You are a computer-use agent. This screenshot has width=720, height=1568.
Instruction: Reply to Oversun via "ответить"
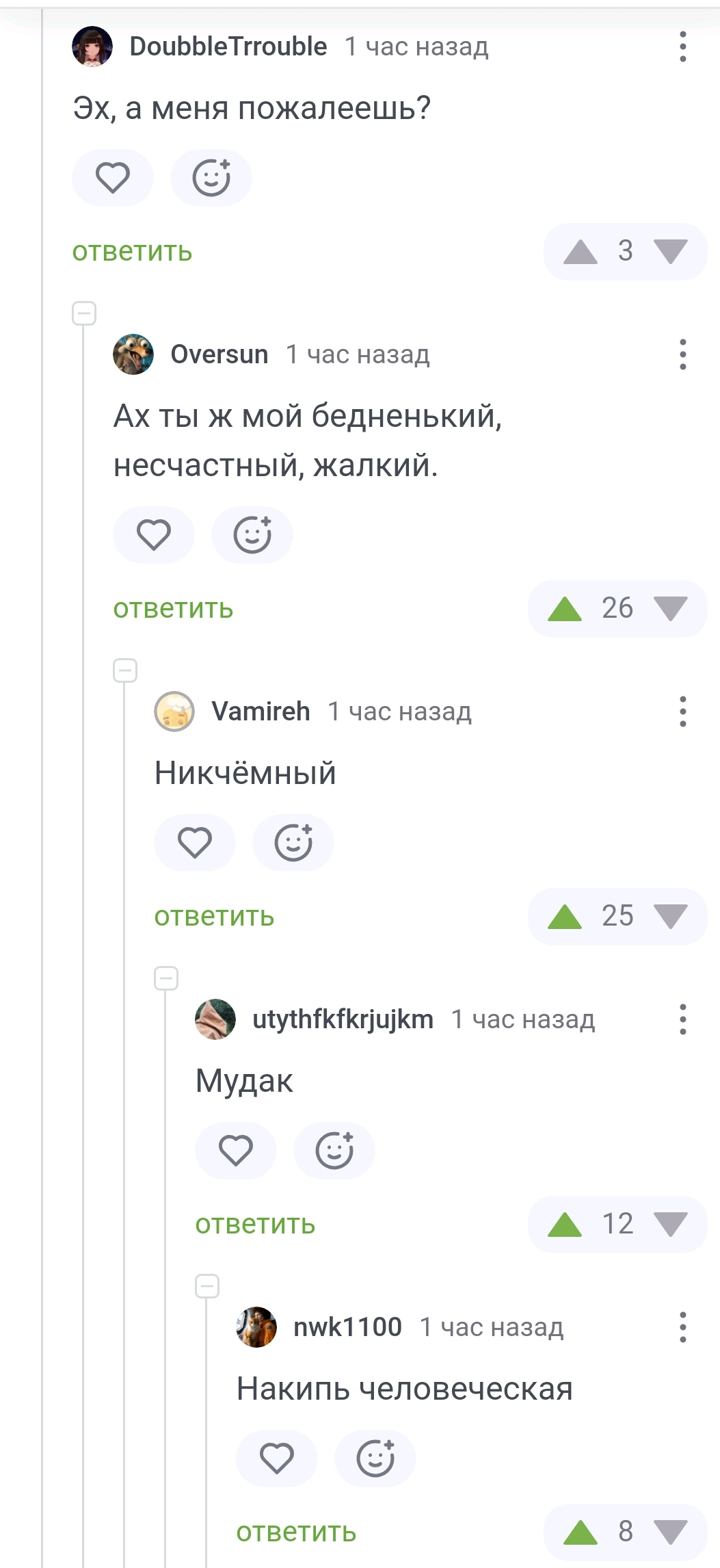click(x=173, y=609)
